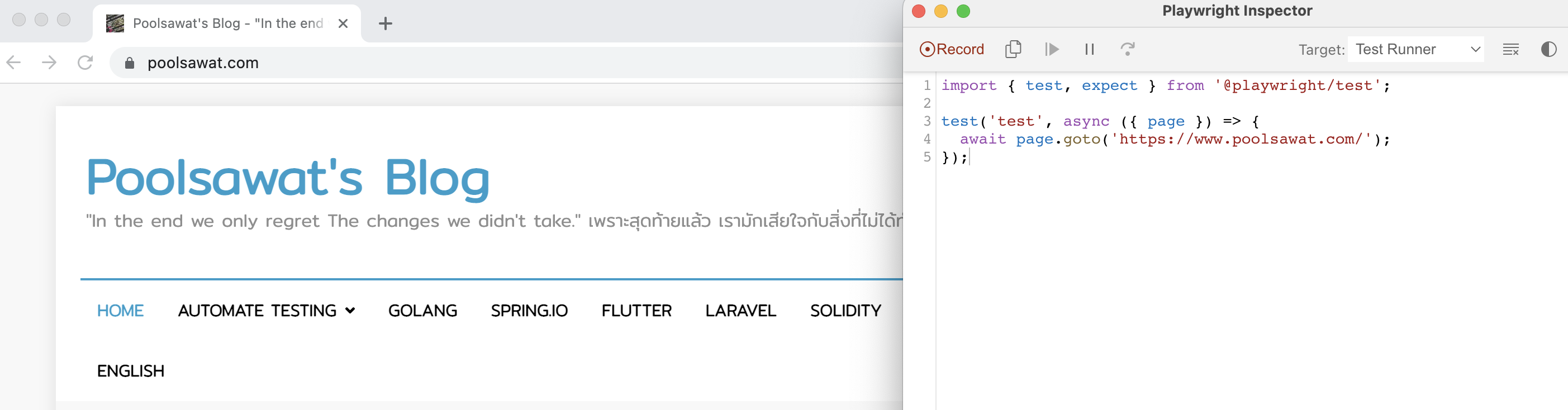Open the FLUTTER menu item
The height and width of the screenshot is (410, 1568).
pos(636,310)
